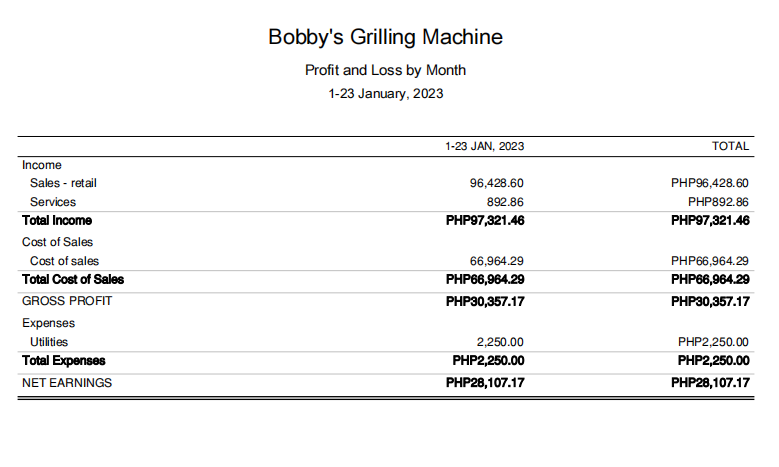
Task: Click the Expenses section heading
Action: [x=49, y=323]
